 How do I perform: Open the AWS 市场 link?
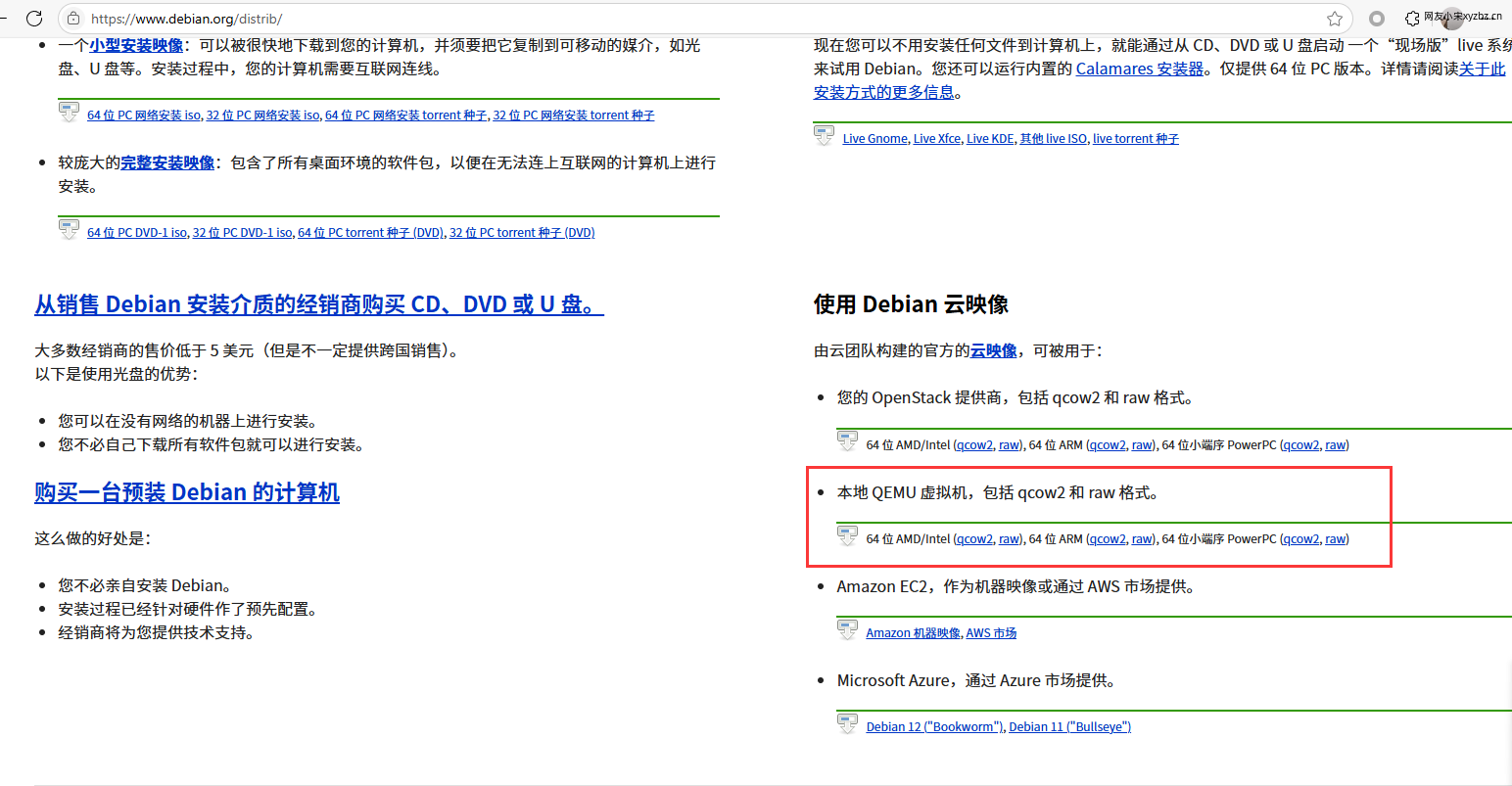pyautogui.click(x=991, y=633)
